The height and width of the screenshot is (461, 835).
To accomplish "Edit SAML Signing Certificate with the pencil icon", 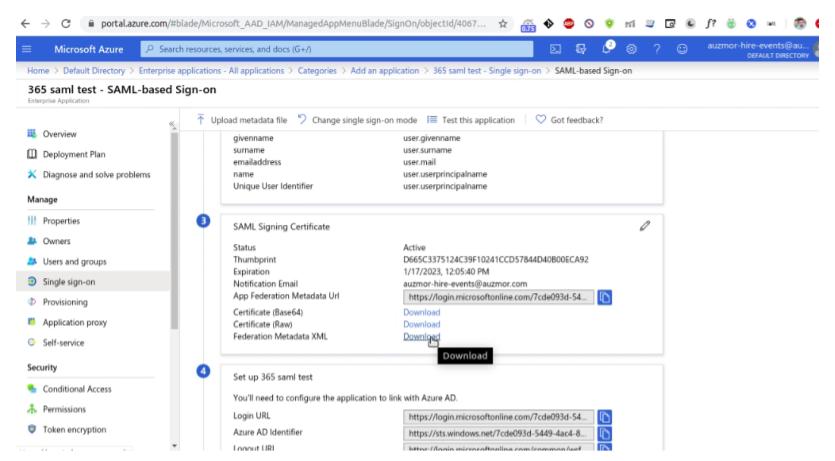I will pos(645,226).
